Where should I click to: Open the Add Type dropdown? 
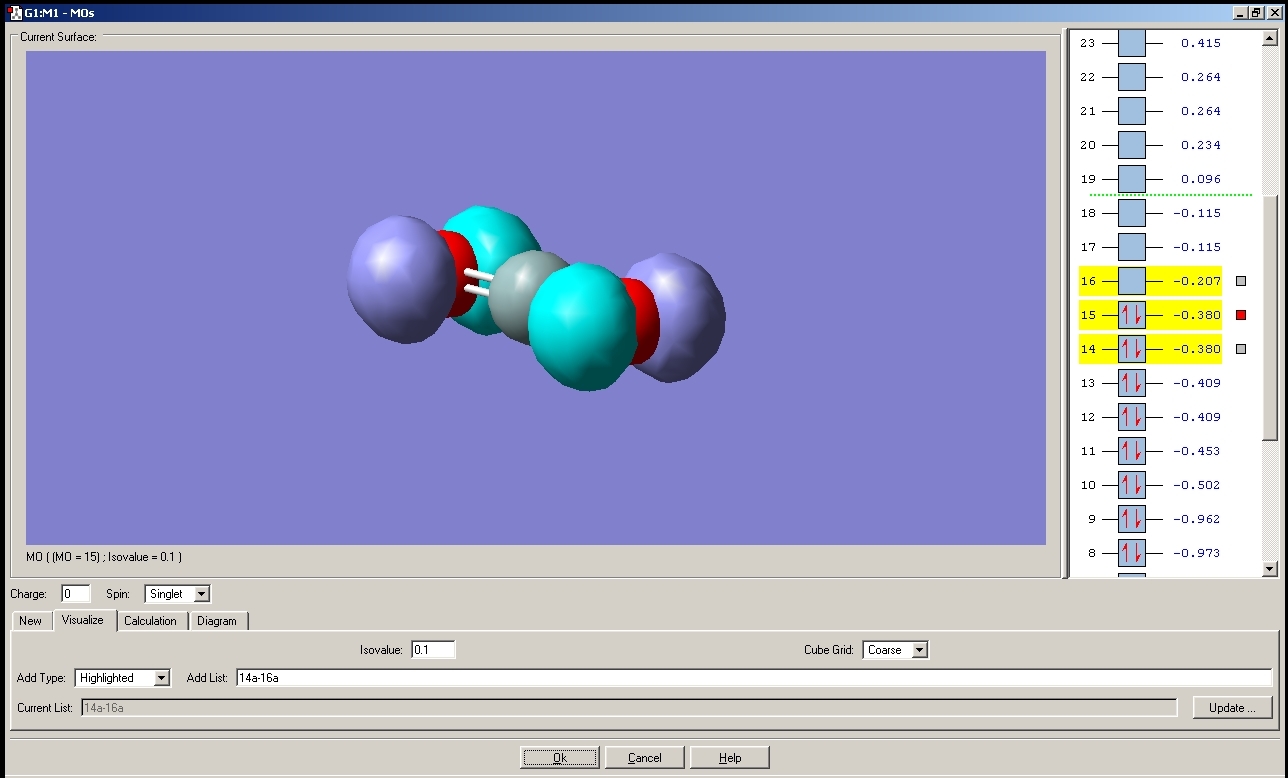161,678
